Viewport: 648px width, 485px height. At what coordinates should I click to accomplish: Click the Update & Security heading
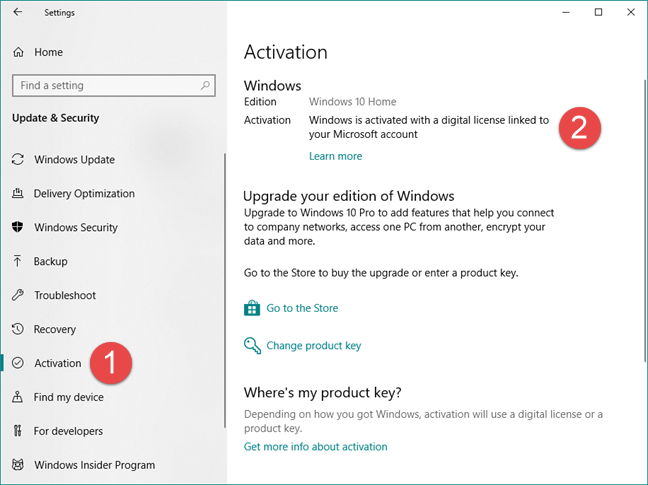click(x=56, y=118)
